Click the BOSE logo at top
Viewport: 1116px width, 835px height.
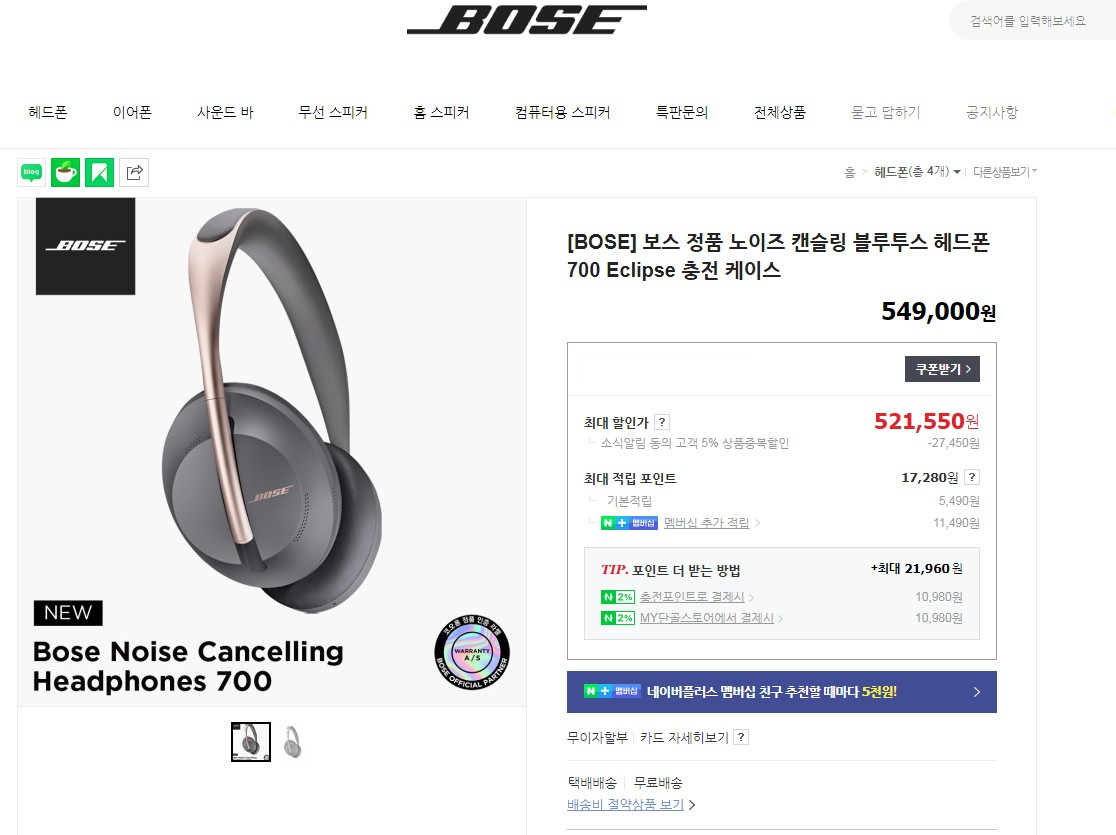[x=526, y=20]
